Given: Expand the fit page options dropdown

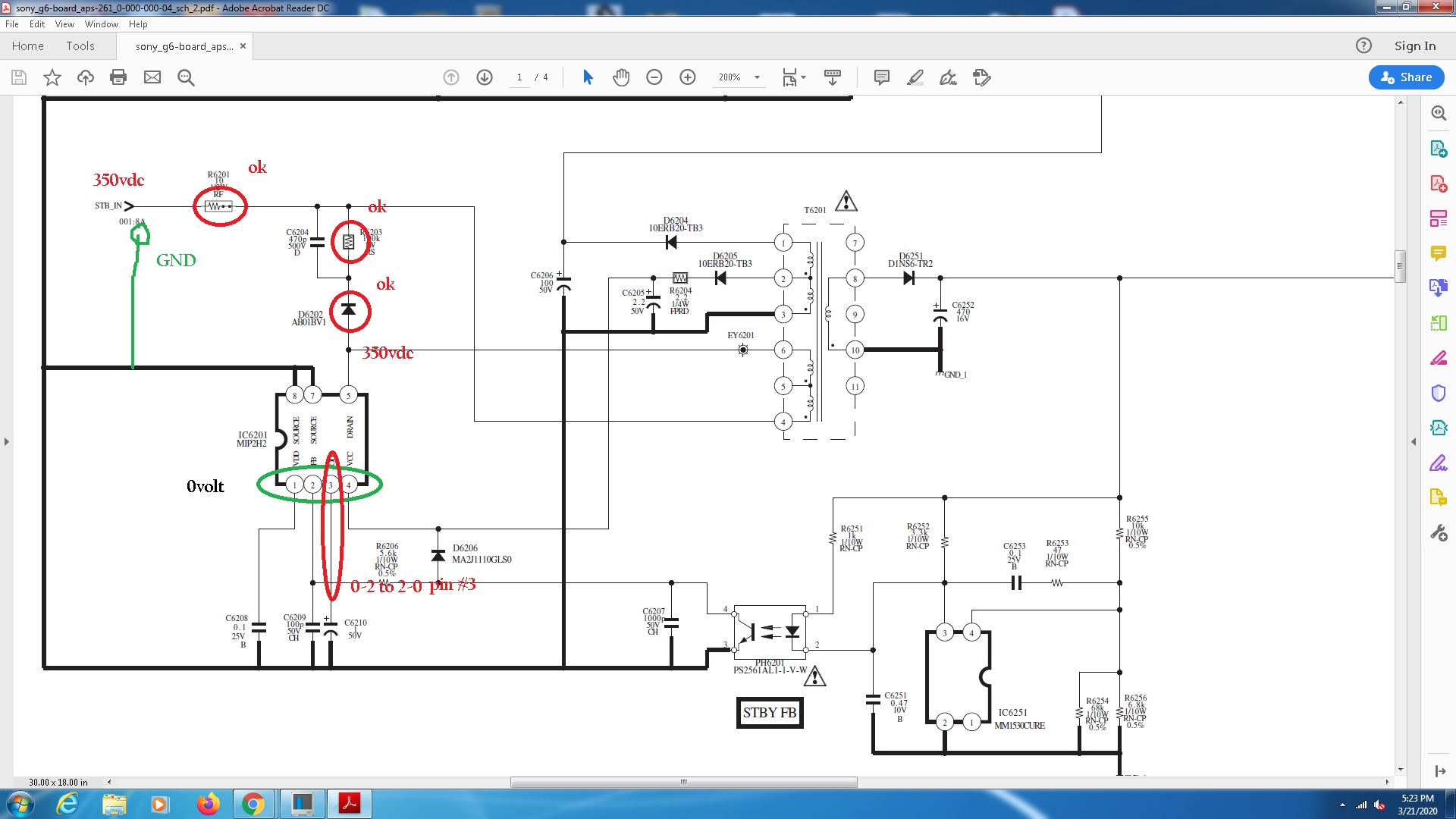Looking at the screenshot, I should coord(804,77).
